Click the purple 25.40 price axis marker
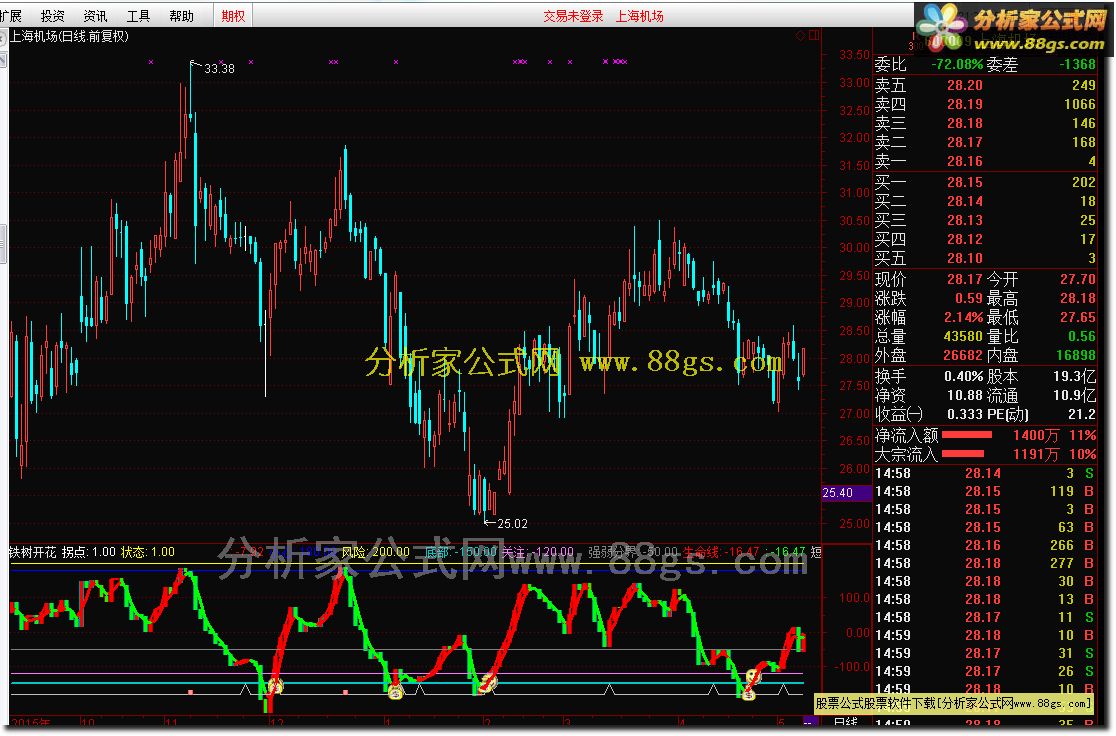Screen dimensions: 1116x736 click(846, 493)
